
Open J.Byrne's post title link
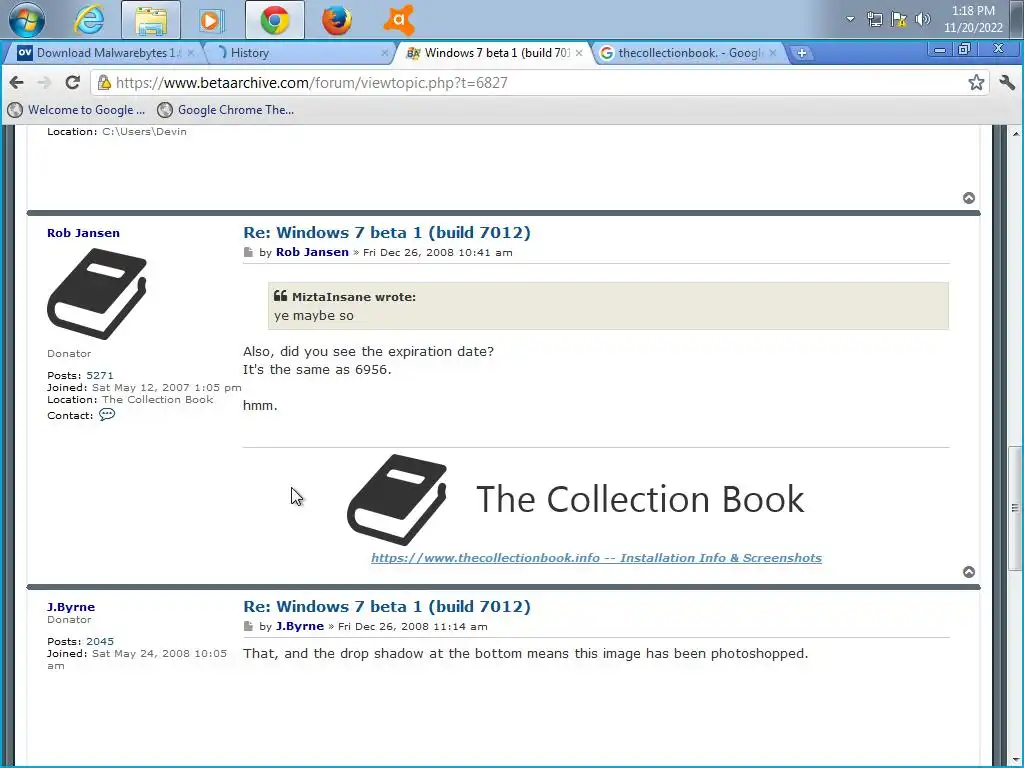click(x=387, y=607)
